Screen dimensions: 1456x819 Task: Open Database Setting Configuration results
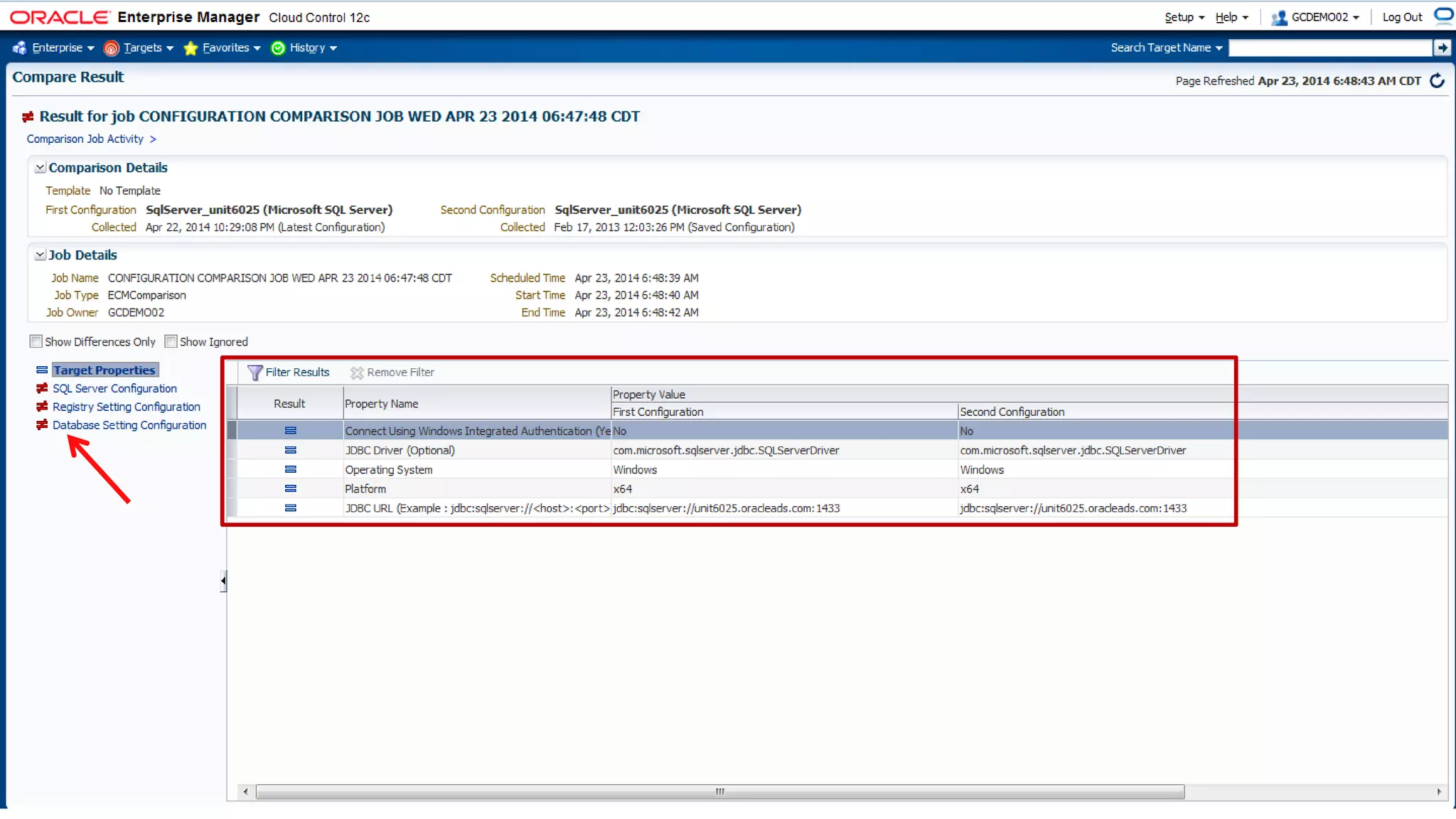click(129, 424)
